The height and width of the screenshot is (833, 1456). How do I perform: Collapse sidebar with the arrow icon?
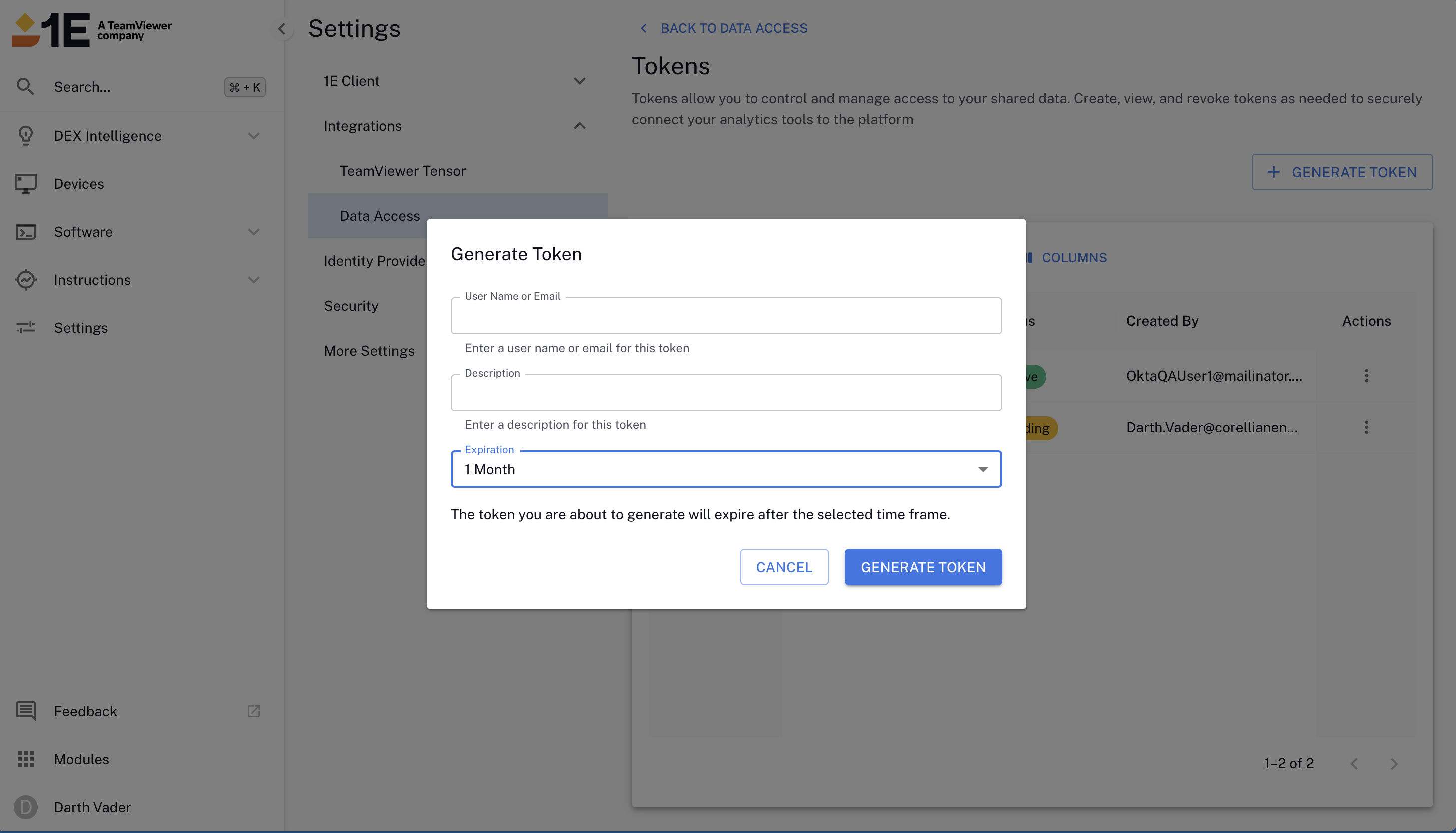click(x=282, y=28)
